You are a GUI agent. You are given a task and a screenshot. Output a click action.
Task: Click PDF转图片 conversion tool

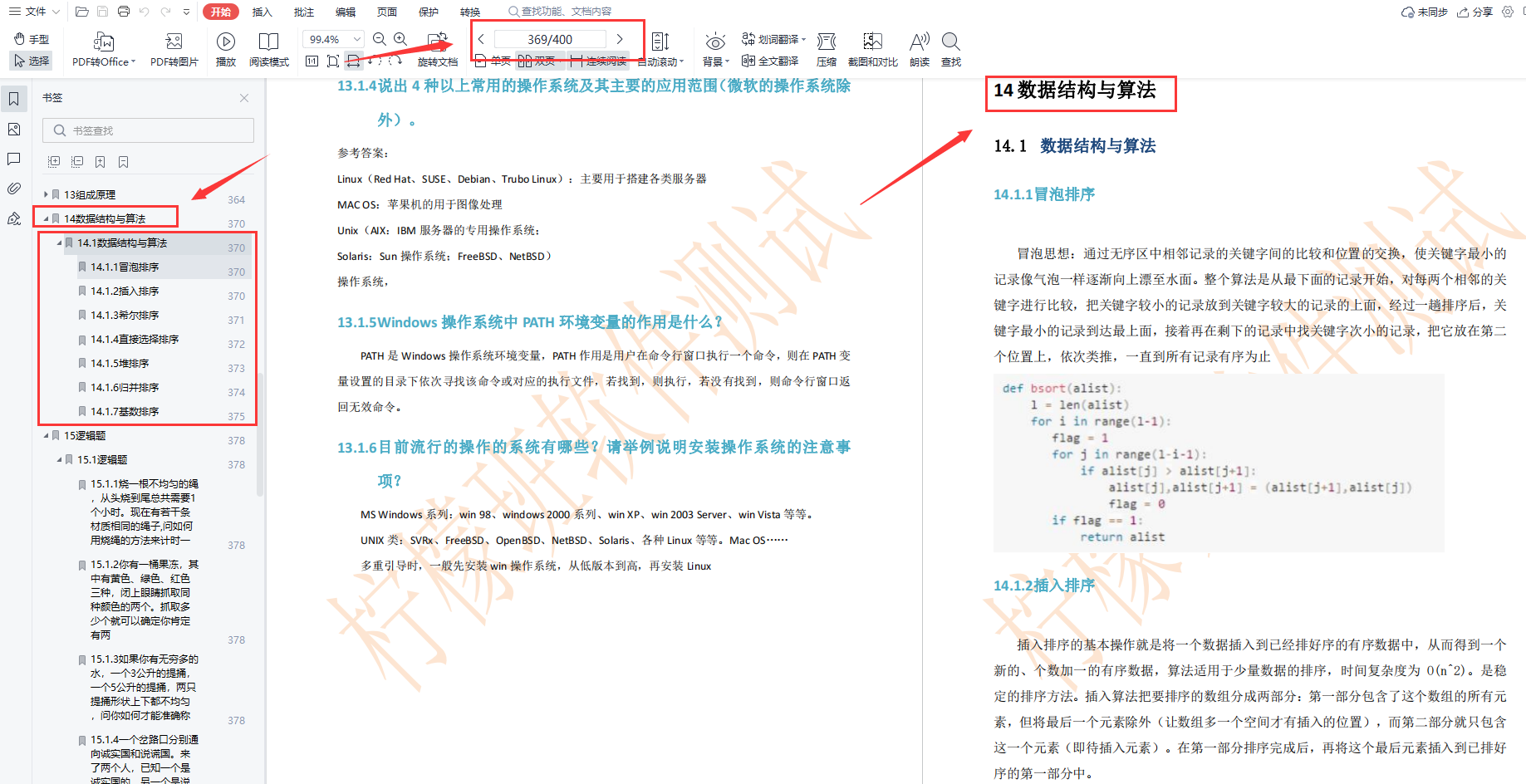click(x=174, y=50)
